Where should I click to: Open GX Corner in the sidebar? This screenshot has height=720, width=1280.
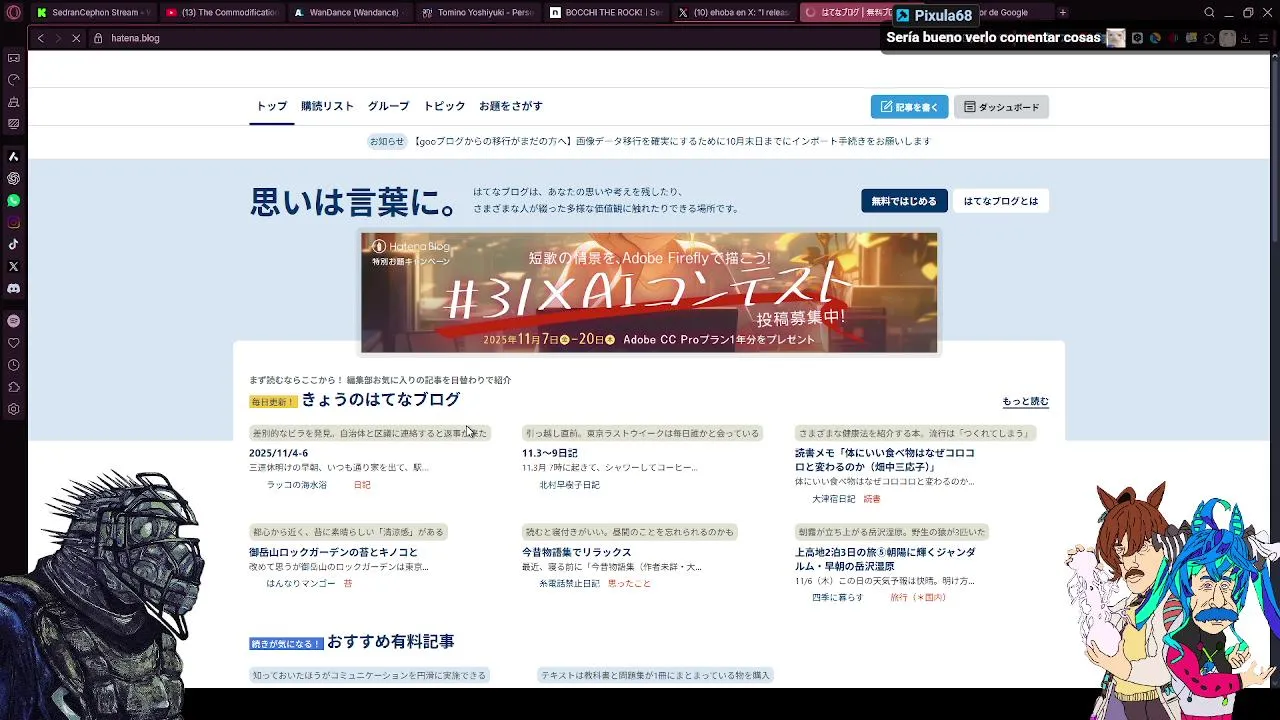13,58
